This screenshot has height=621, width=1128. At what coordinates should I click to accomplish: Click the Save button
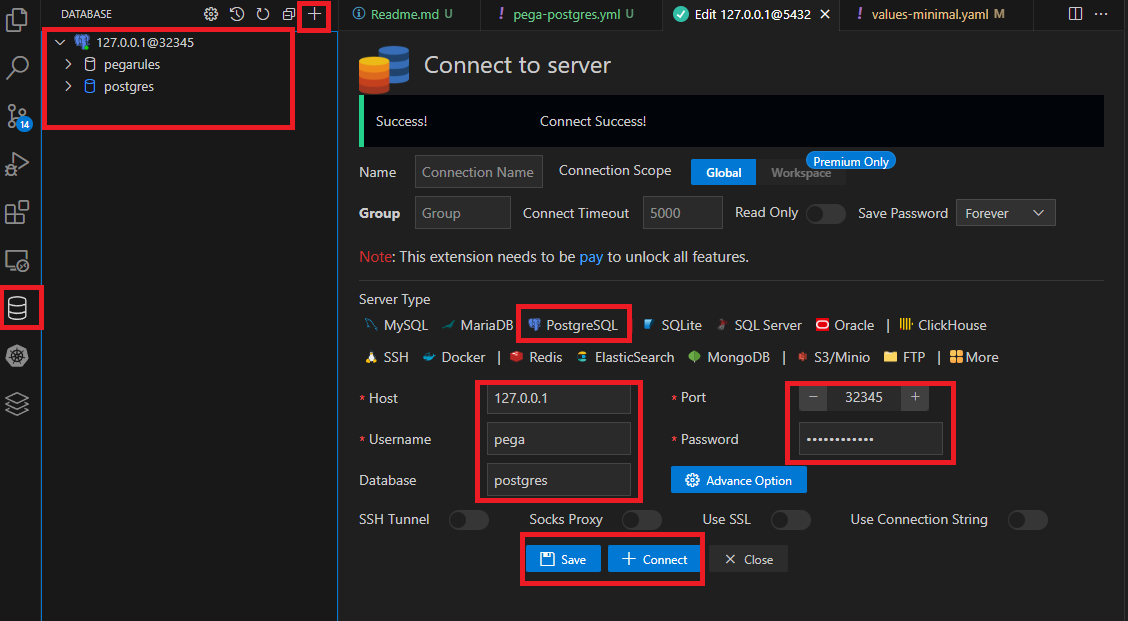click(563, 559)
